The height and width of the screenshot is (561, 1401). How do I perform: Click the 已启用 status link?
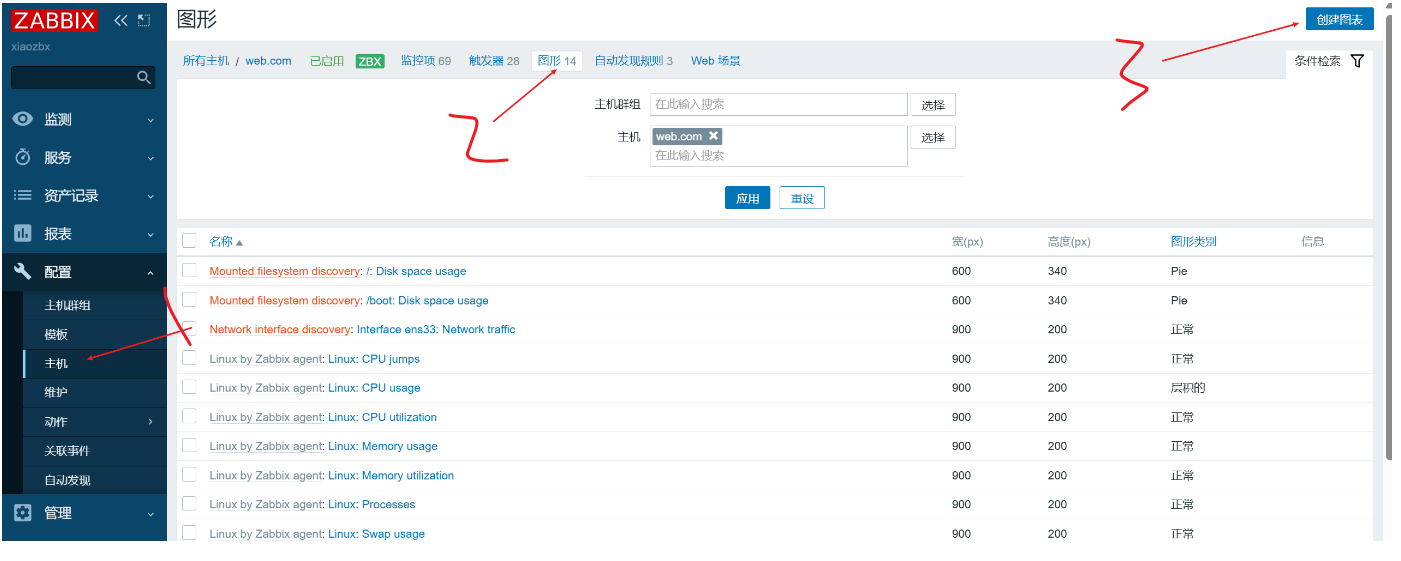(x=327, y=61)
